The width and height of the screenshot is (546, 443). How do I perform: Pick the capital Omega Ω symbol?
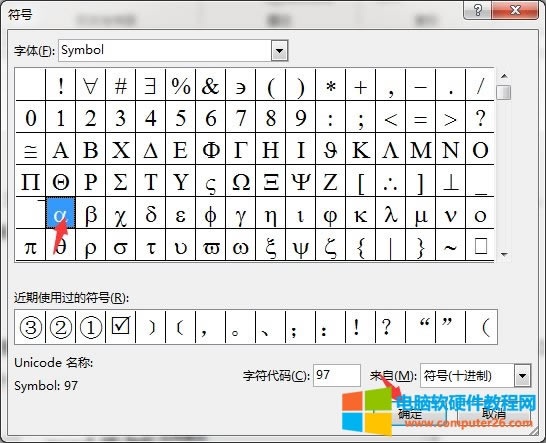241,181
